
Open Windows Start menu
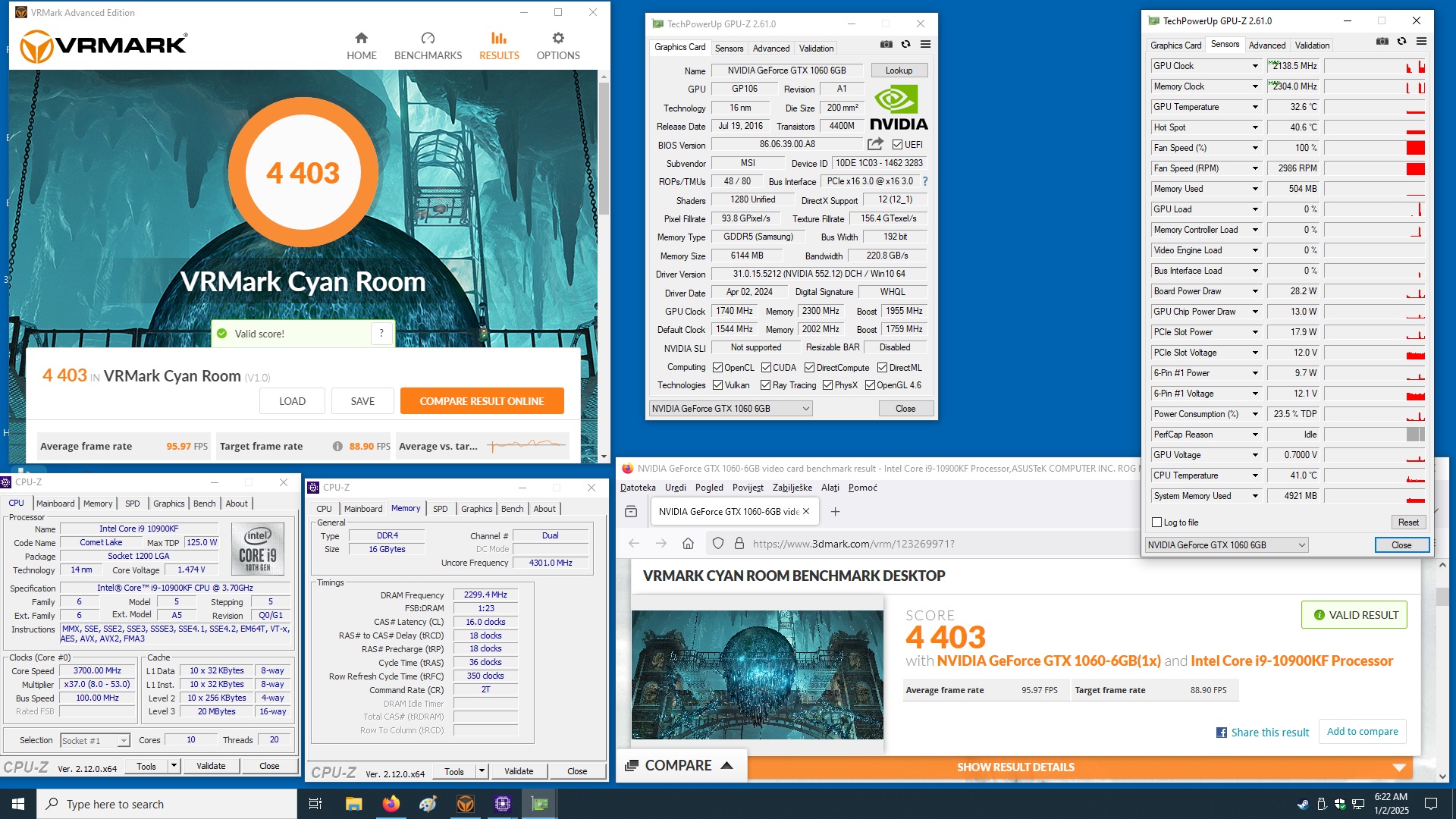18,804
